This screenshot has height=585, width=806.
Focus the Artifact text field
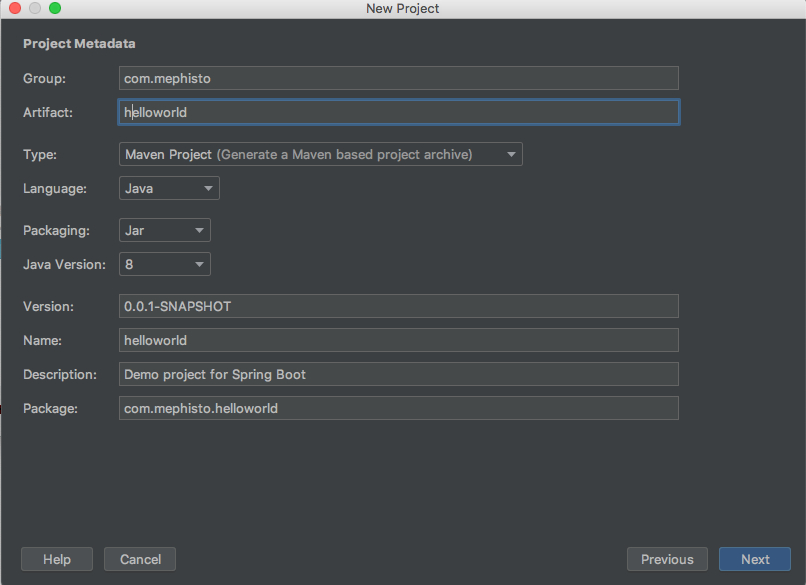(x=398, y=112)
